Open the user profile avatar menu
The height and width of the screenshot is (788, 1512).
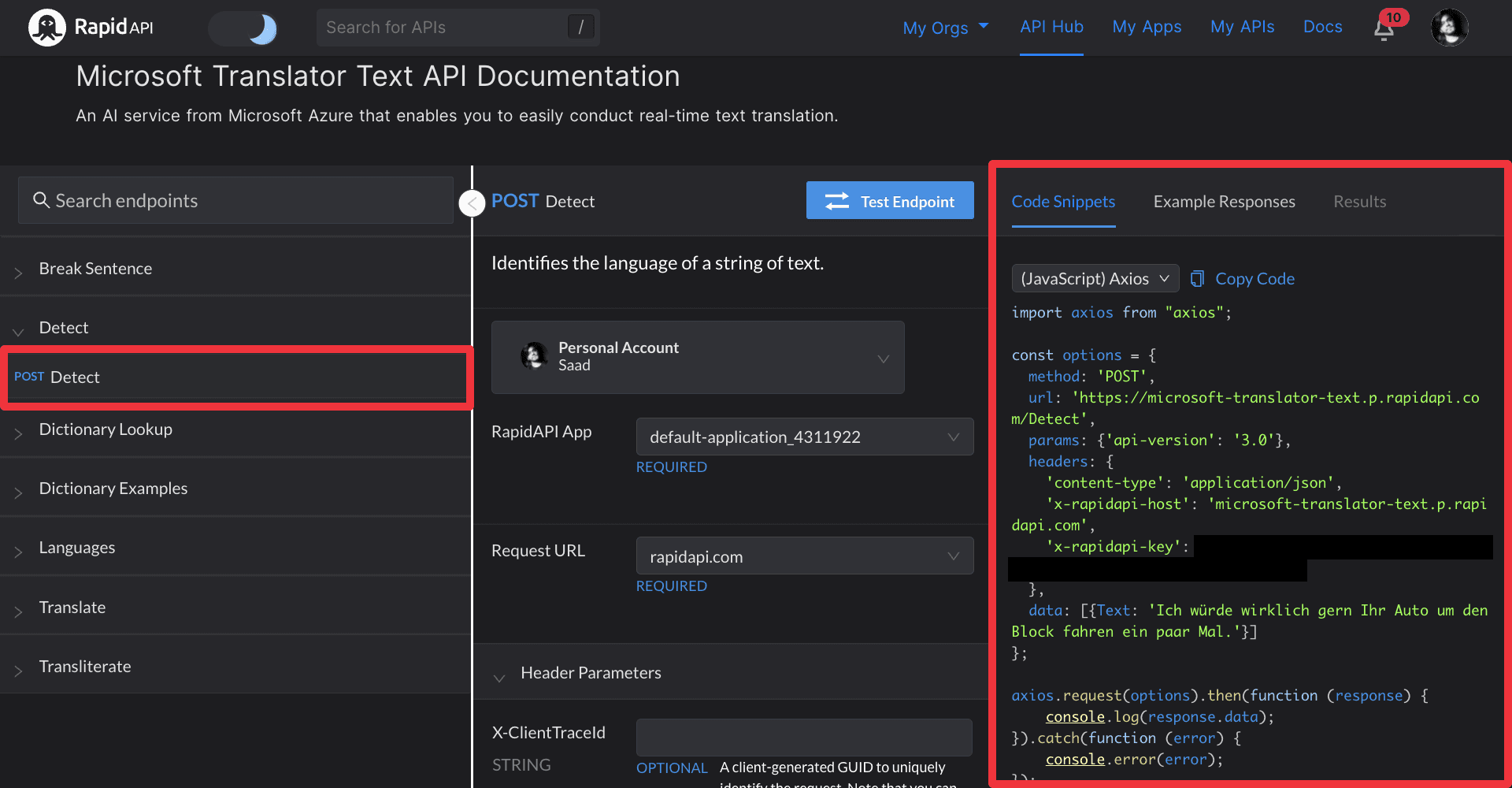click(x=1449, y=28)
